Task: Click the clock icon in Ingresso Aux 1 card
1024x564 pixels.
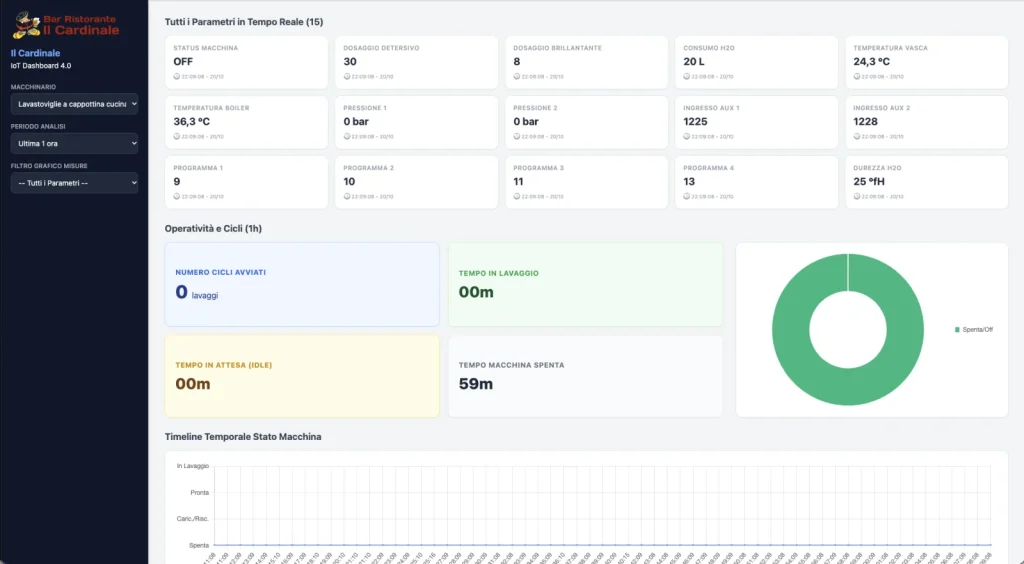Action: (x=686, y=136)
